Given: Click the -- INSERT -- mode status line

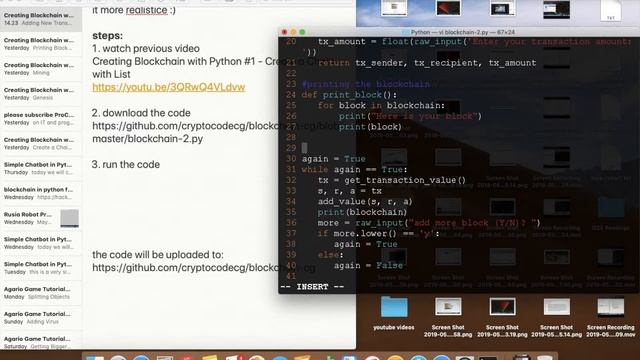Looking at the screenshot, I should point(312,287).
